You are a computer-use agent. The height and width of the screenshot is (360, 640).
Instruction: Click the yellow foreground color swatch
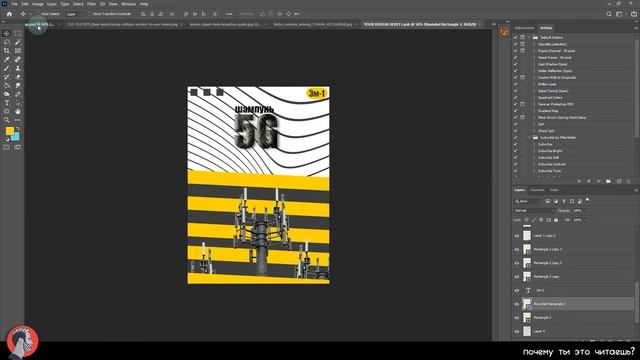(9, 131)
